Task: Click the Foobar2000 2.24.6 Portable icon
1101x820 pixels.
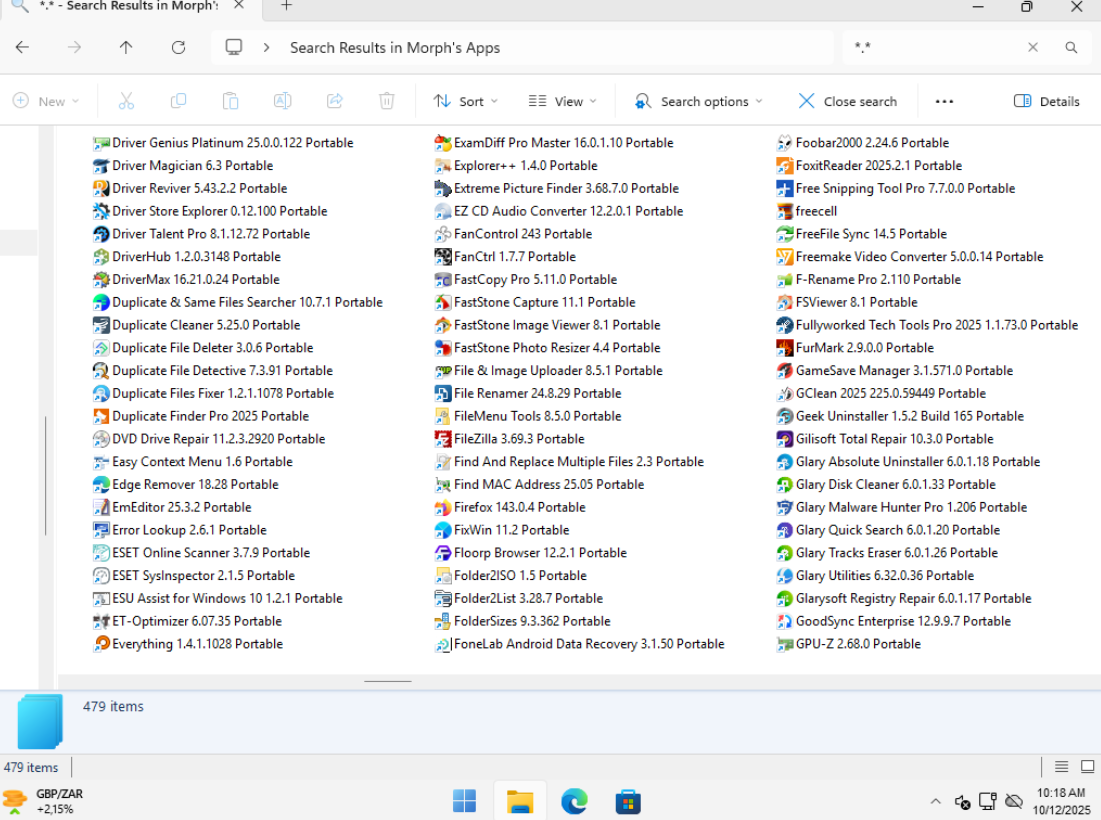Action: pyautogui.click(x=786, y=143)
